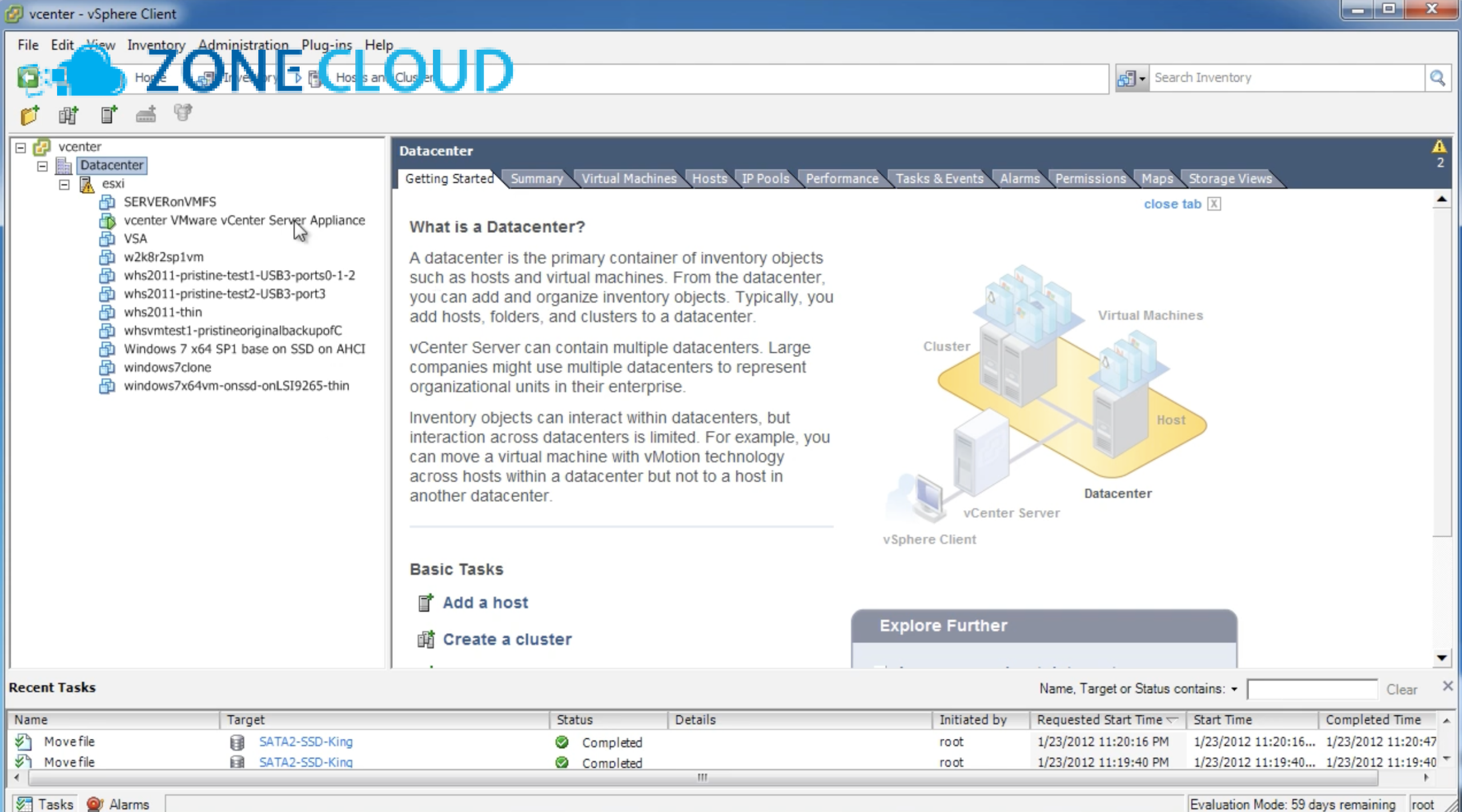Switch to the Hosts tab

709,179
